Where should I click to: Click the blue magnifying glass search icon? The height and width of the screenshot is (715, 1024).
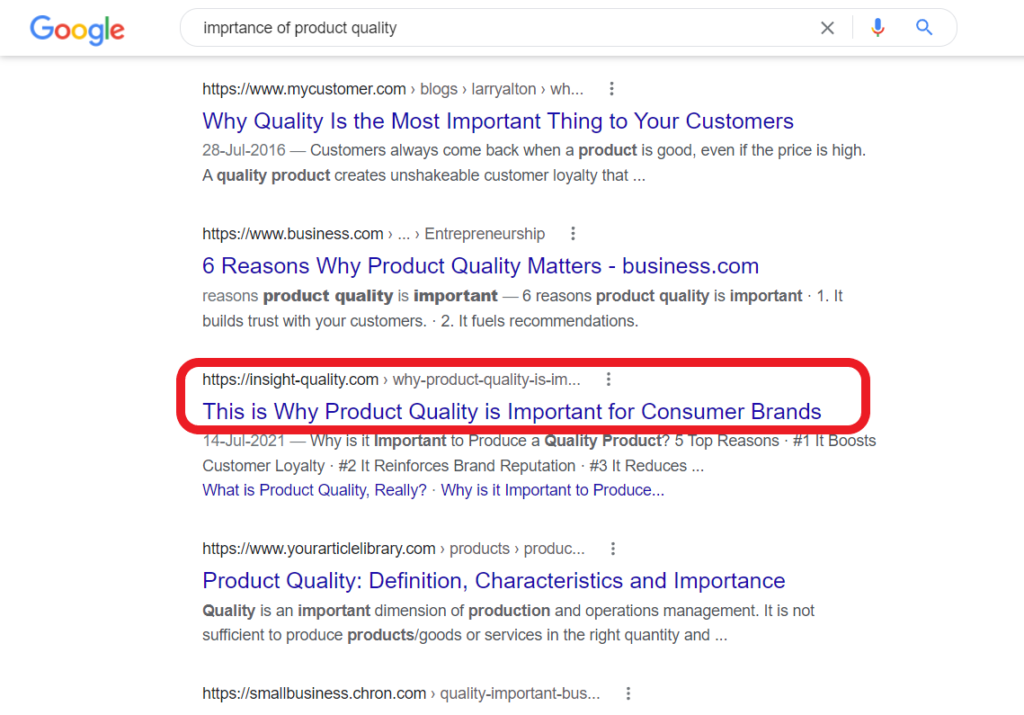pyautogui.click(x=923, y=27)
